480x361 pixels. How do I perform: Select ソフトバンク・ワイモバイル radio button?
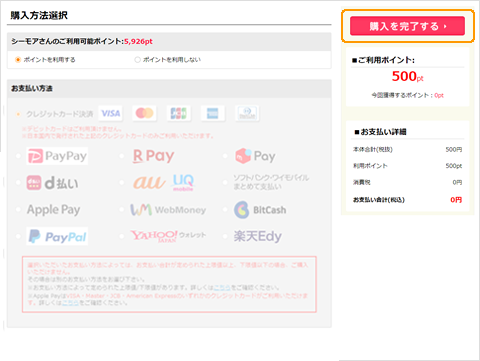[225, 183]
